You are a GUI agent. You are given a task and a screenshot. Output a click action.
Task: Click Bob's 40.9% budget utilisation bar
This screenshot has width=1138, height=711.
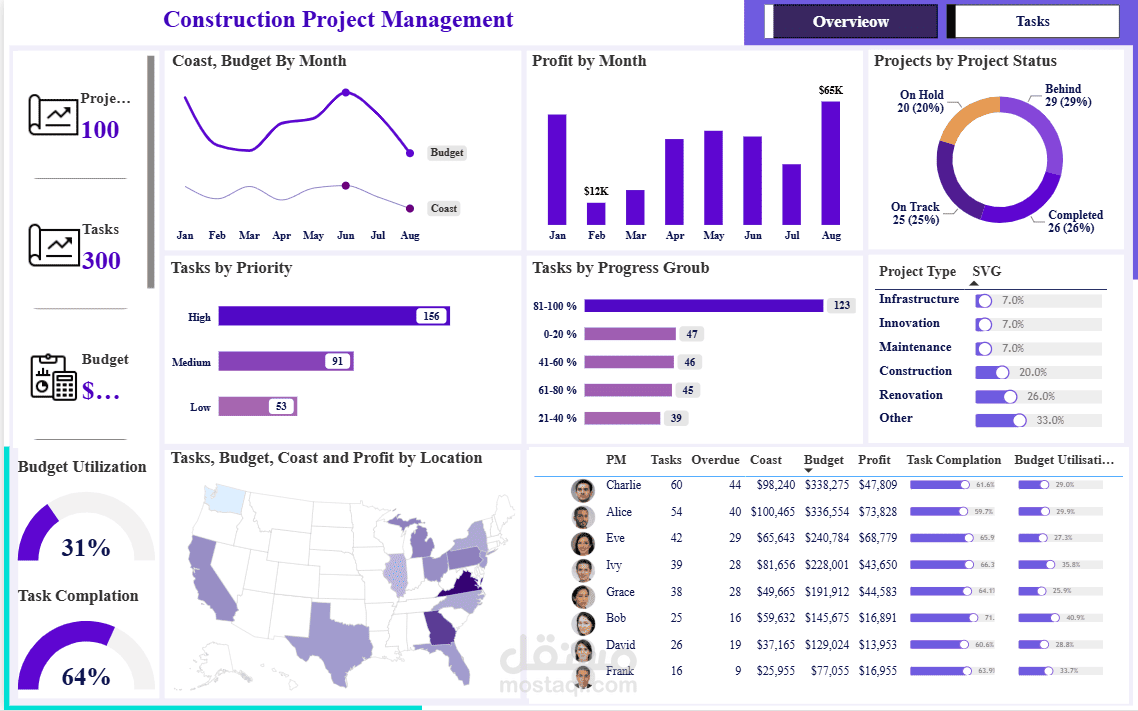1060,617
